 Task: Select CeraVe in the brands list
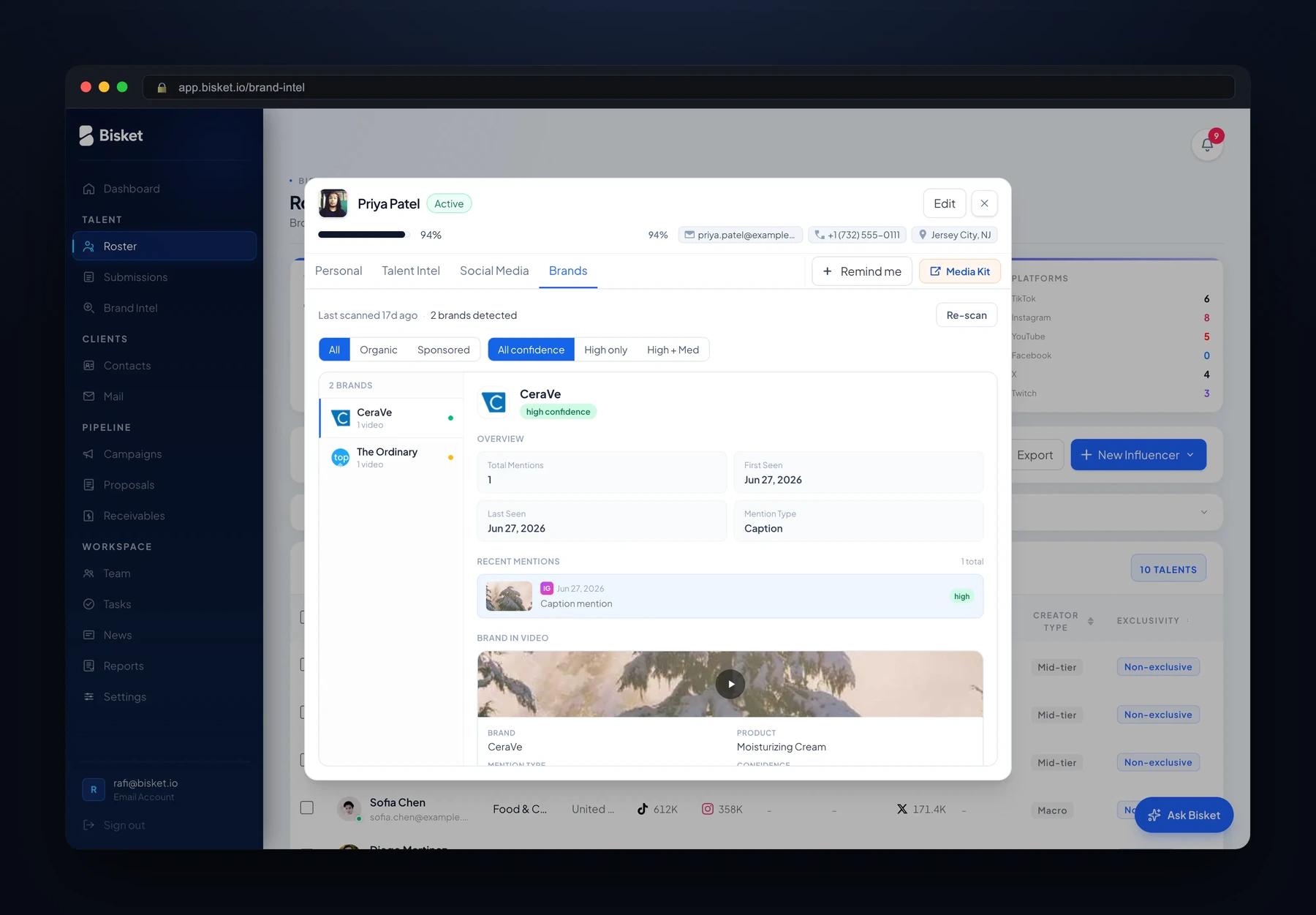point(392,418)
